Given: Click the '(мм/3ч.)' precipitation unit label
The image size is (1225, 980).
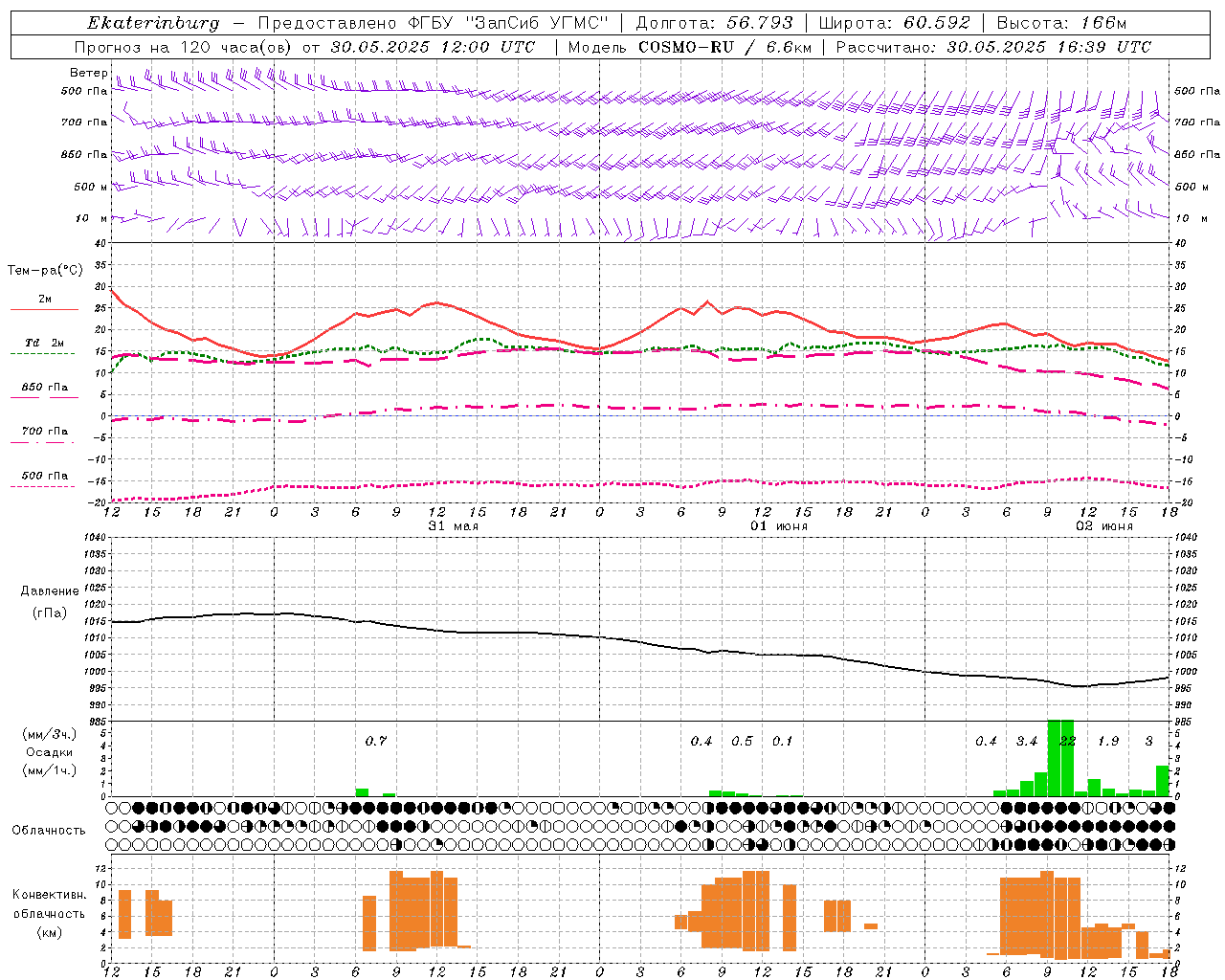Looking at the screenshot, I should pos(50,734).
